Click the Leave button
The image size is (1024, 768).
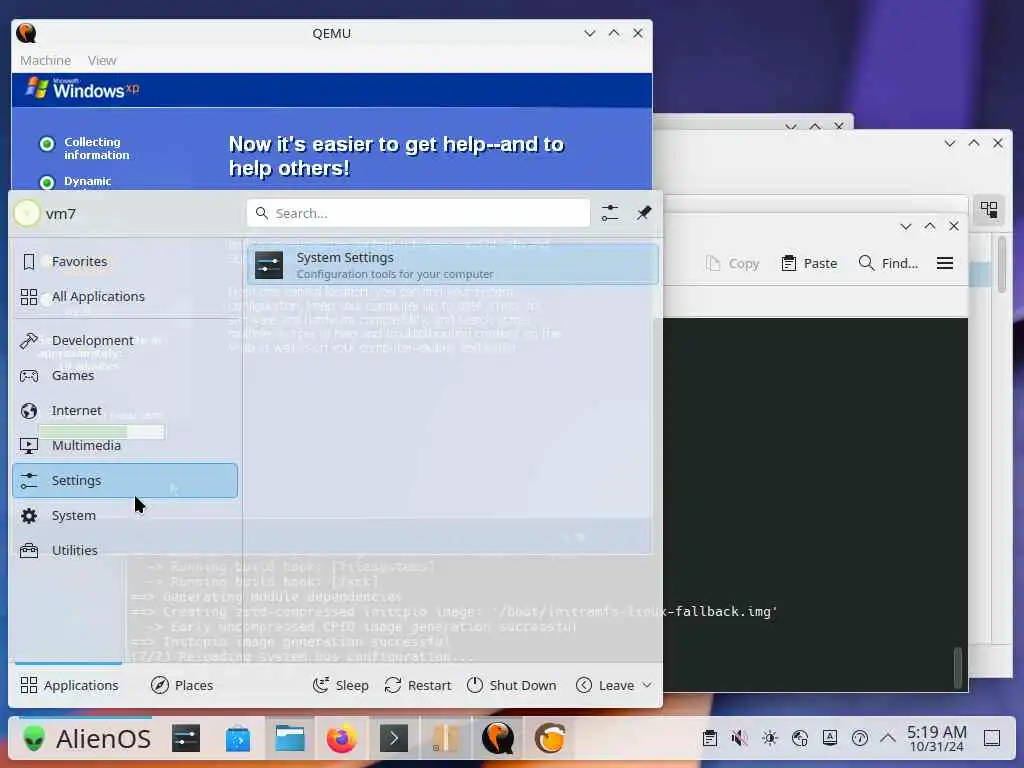point(605,685)
